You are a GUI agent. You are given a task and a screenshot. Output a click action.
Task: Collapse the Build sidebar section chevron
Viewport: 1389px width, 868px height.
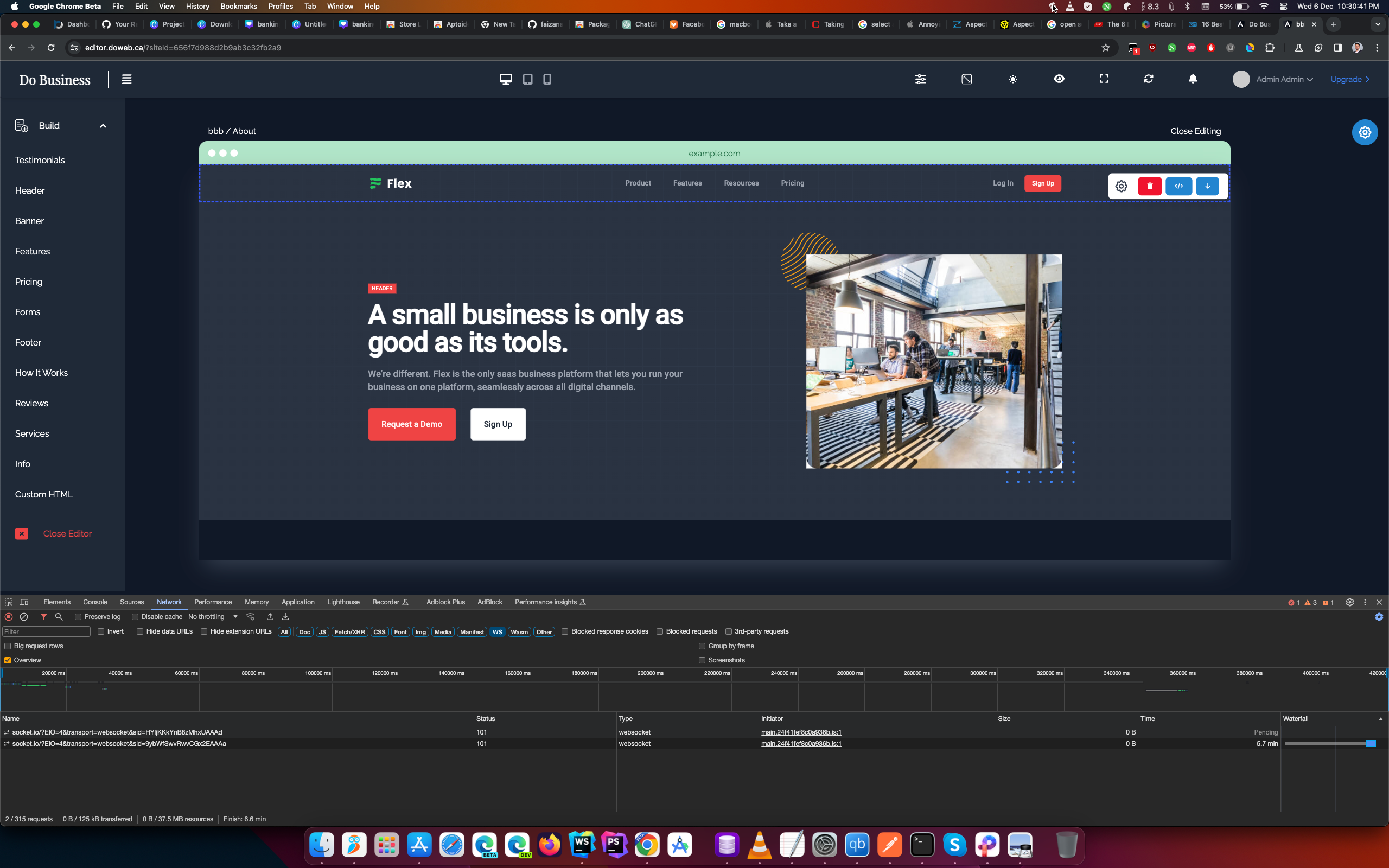coord(103,126)
